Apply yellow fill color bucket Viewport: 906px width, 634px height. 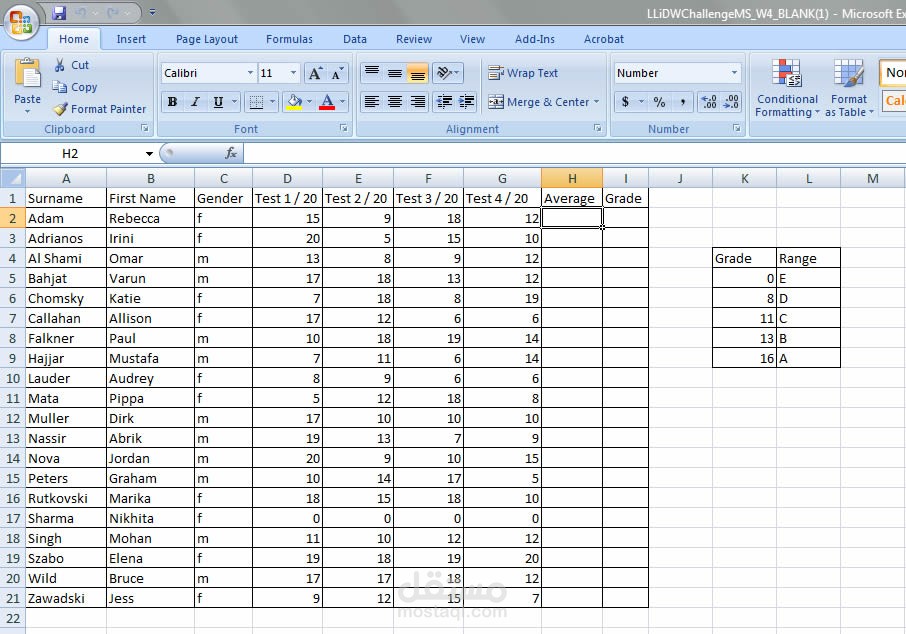(x=294, y=102)
